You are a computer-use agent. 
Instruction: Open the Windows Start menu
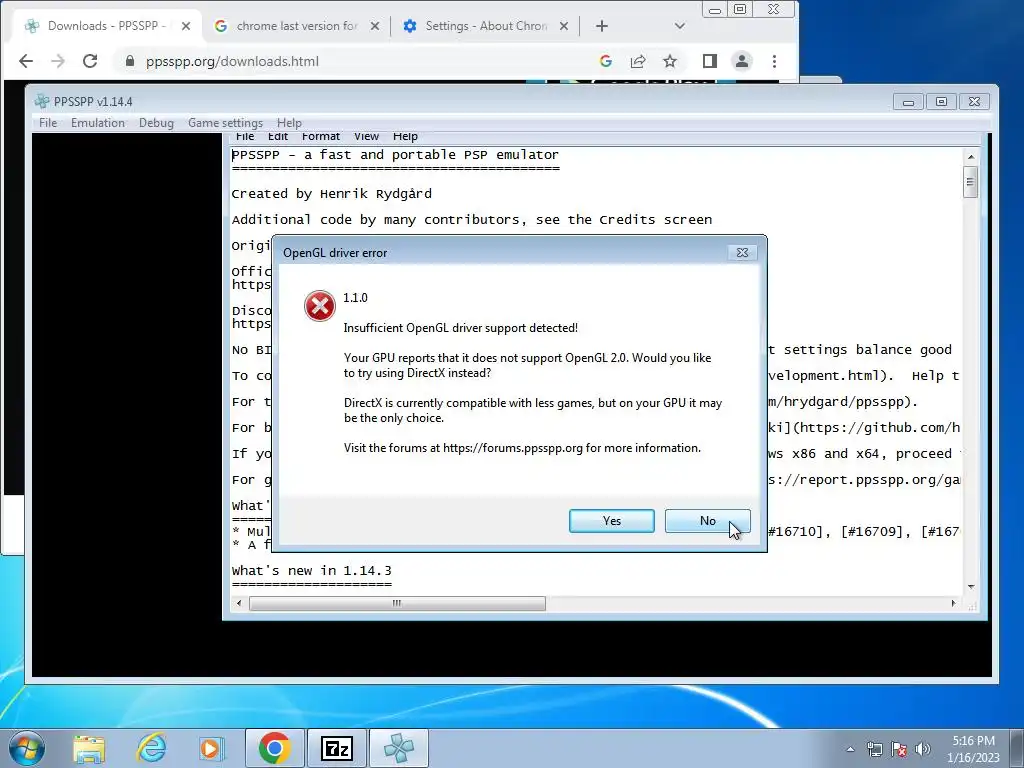26,748
